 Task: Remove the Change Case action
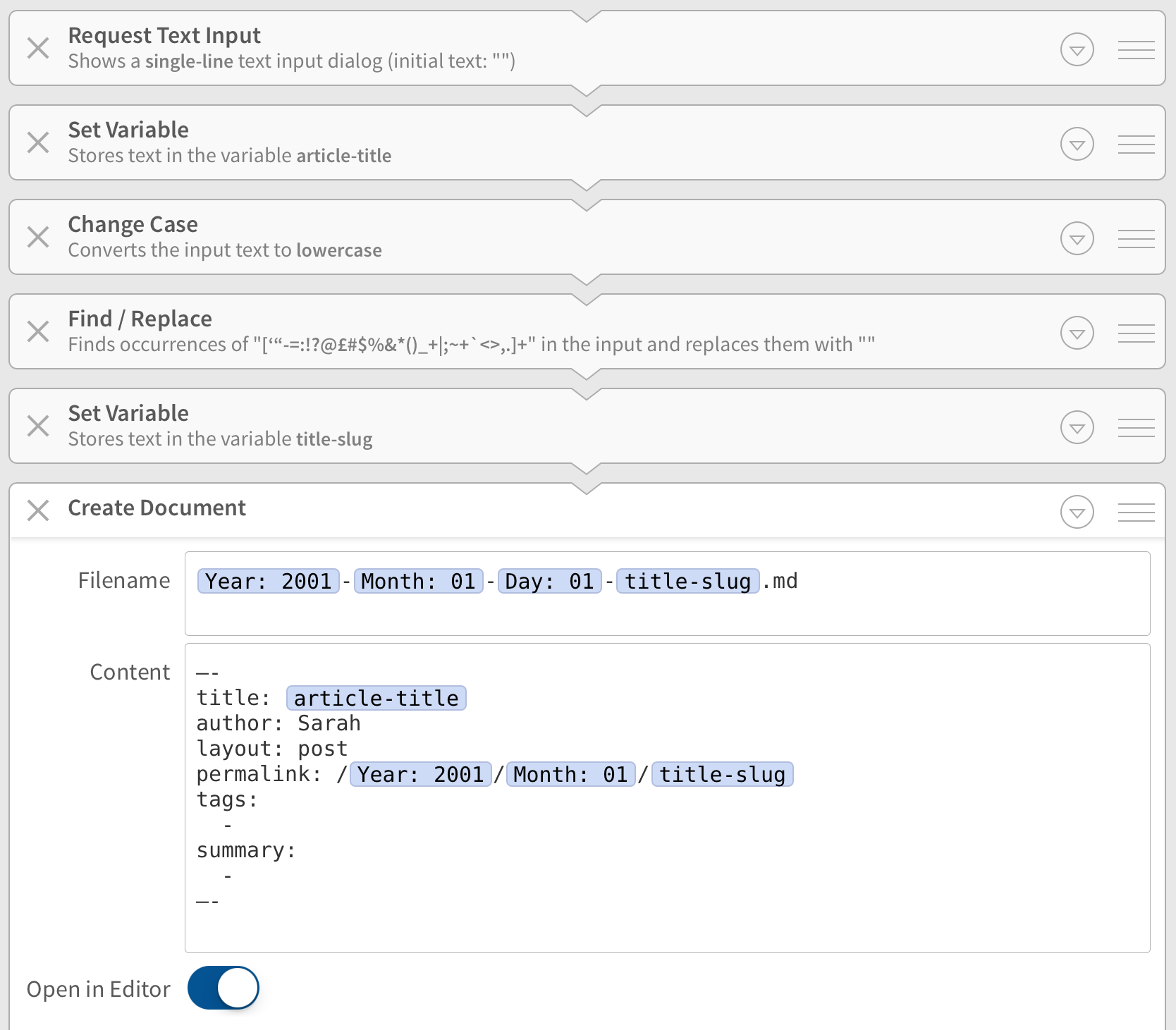coord(39,238)
